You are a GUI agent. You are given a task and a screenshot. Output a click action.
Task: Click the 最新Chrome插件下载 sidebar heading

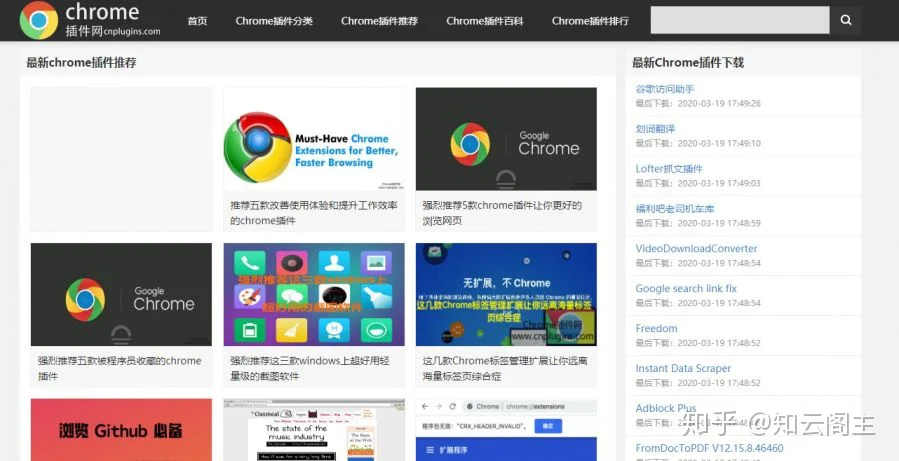coord(688,62)
